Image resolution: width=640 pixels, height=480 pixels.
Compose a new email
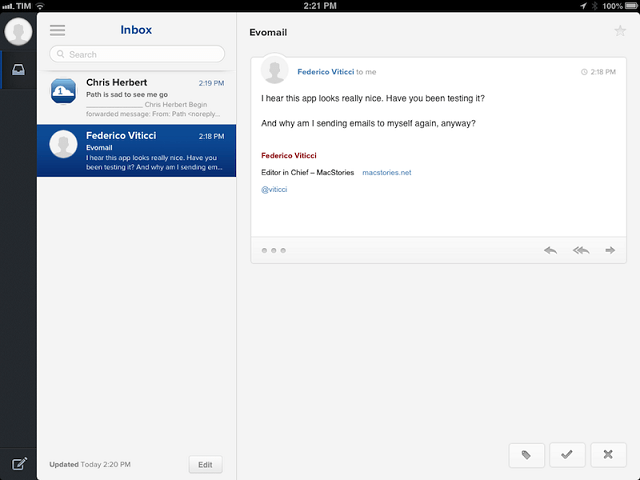[x=18, y=463]
